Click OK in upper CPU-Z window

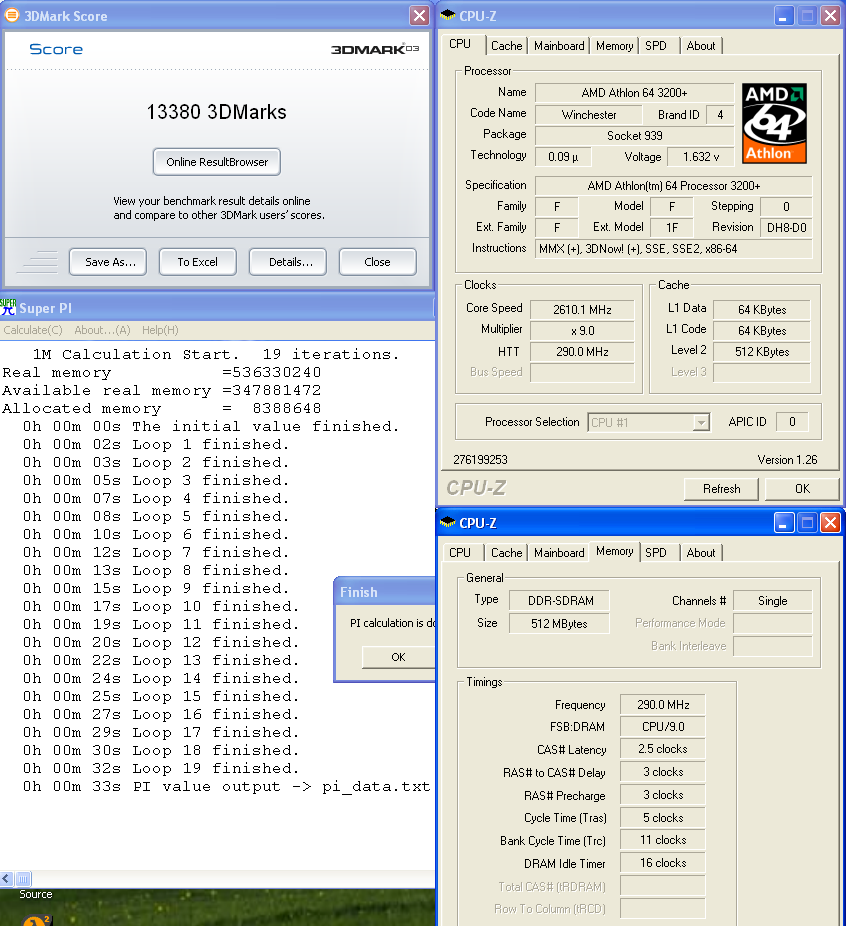pos(802,489)
